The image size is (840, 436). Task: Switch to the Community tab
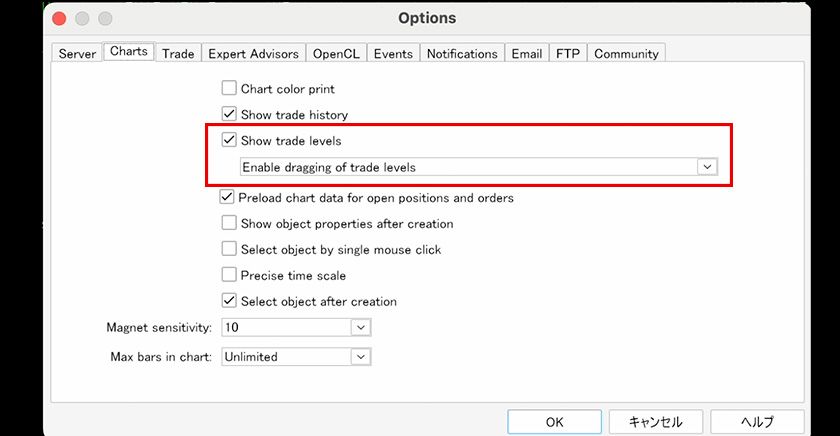pyautogui.click(x=626, y=54)
